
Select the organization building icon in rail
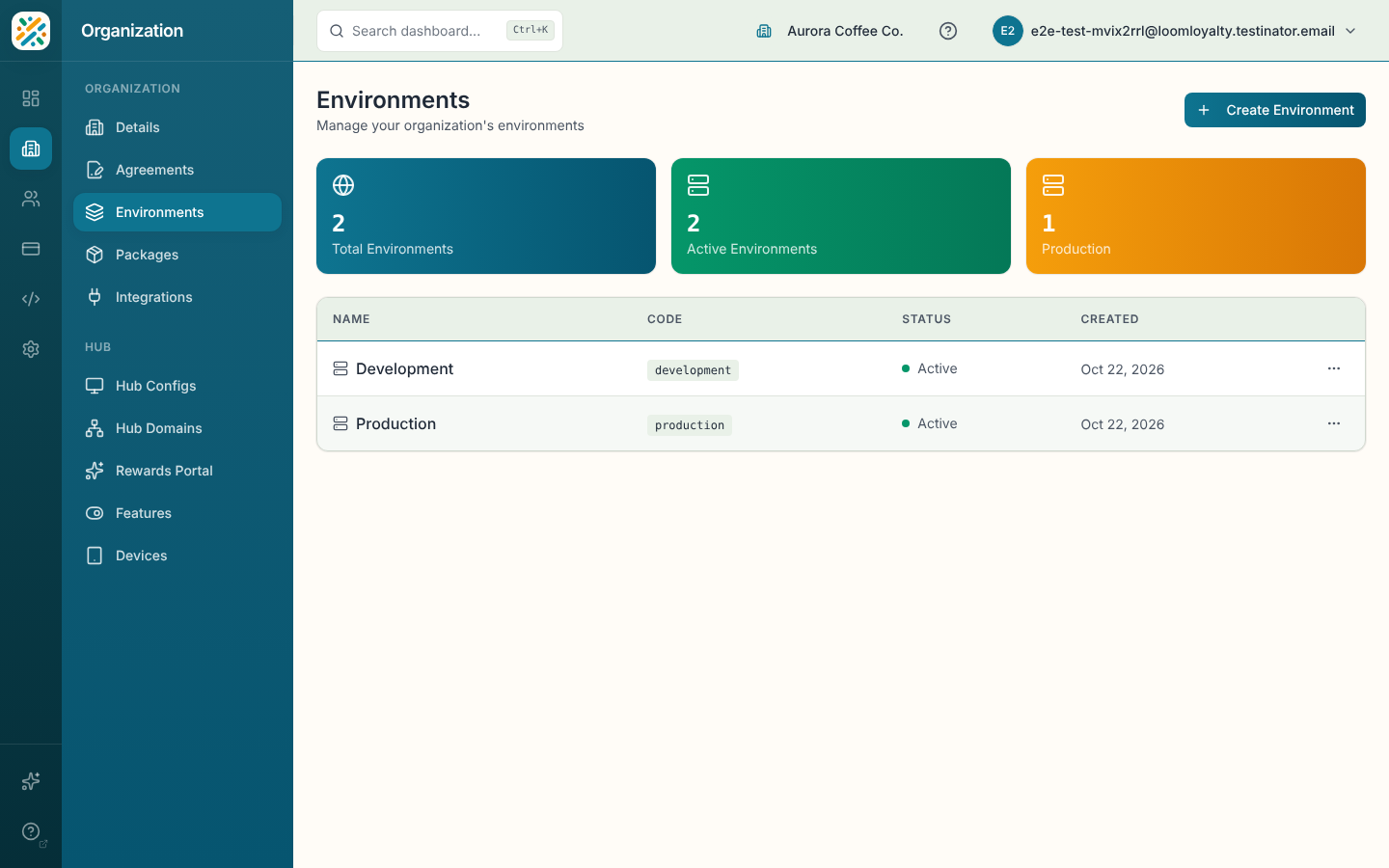pyautogui.click(x=31, y=149)
